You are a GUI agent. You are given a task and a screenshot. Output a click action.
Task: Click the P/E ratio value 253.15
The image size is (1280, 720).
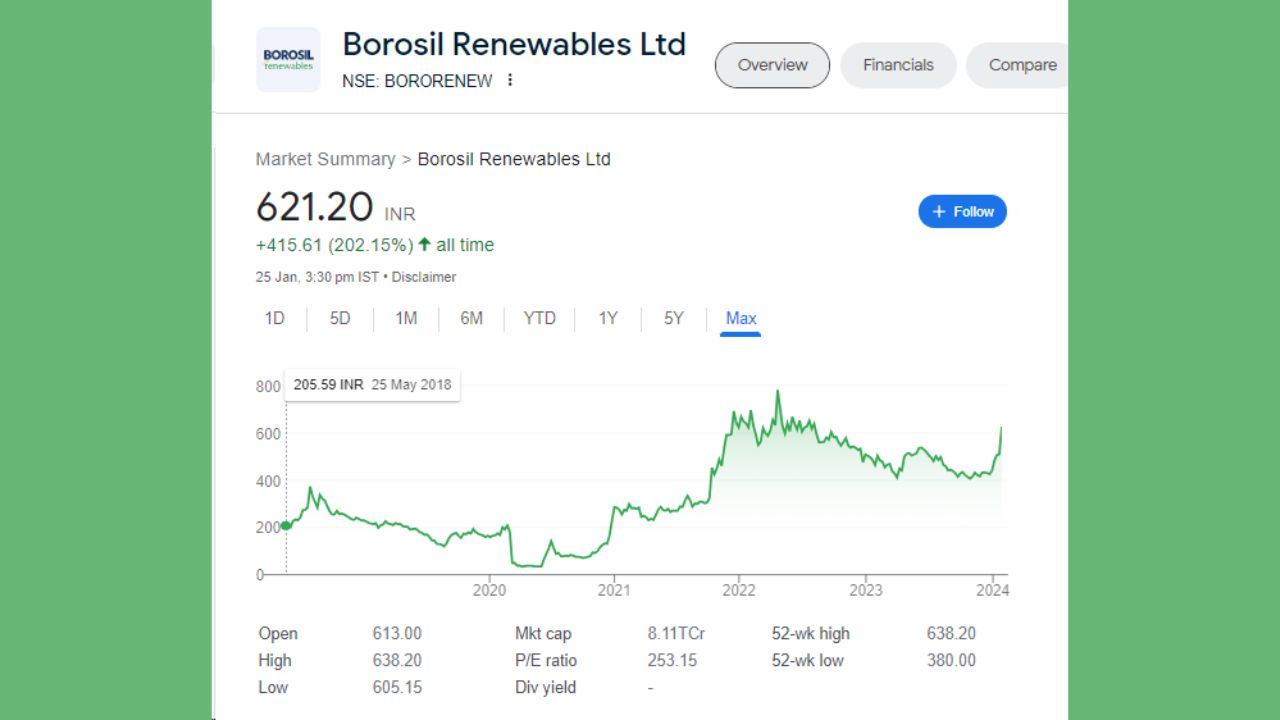click(x=672, y=660)
